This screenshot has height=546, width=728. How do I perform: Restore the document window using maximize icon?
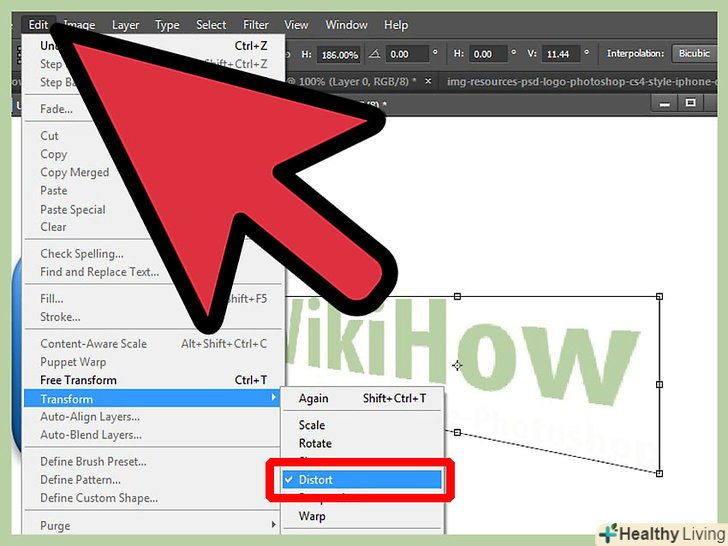690,103
